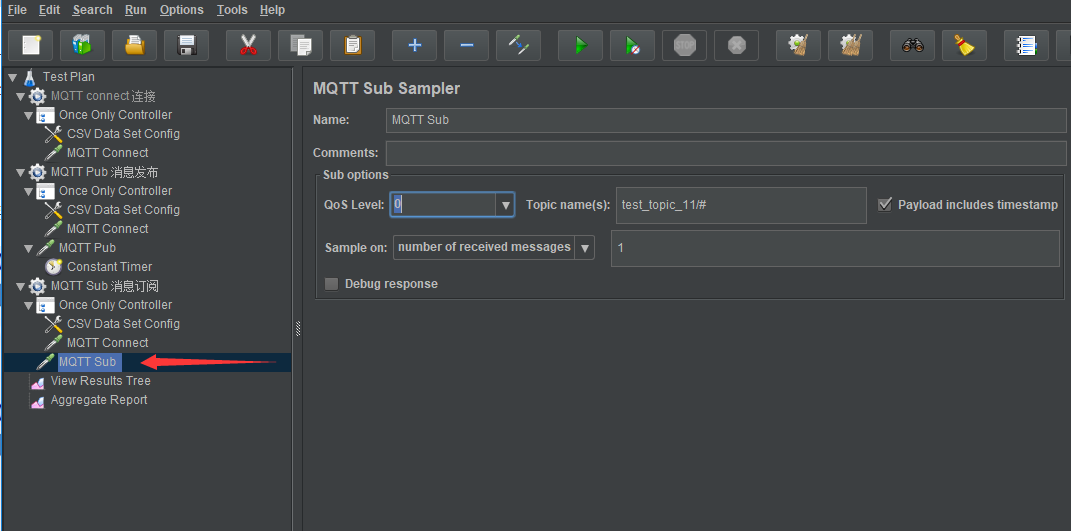
Task: Click the Cut scissors icon
Action: click(x=249, y=46)
